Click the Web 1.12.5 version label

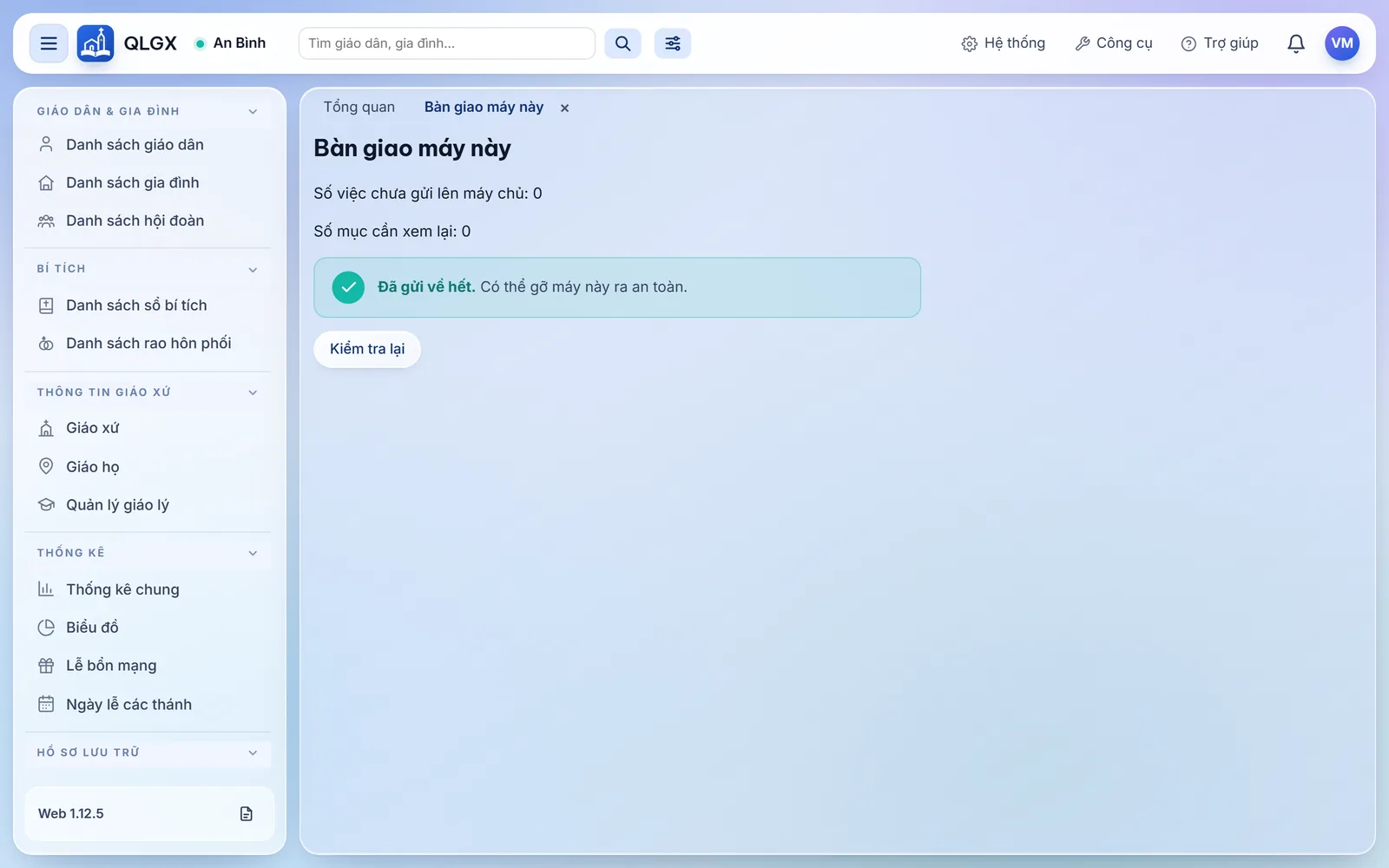click(x=71, y=813)
